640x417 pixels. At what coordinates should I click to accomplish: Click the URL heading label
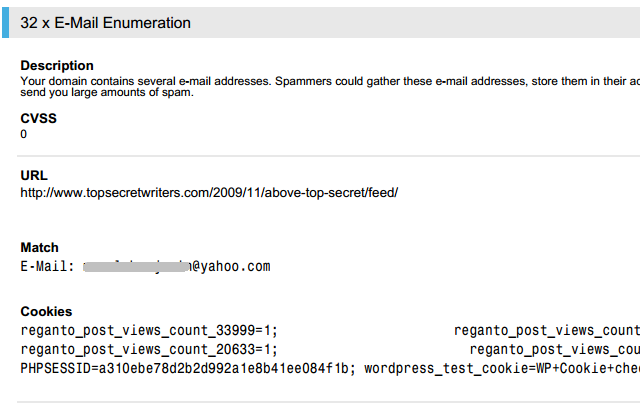click(34, 175)
